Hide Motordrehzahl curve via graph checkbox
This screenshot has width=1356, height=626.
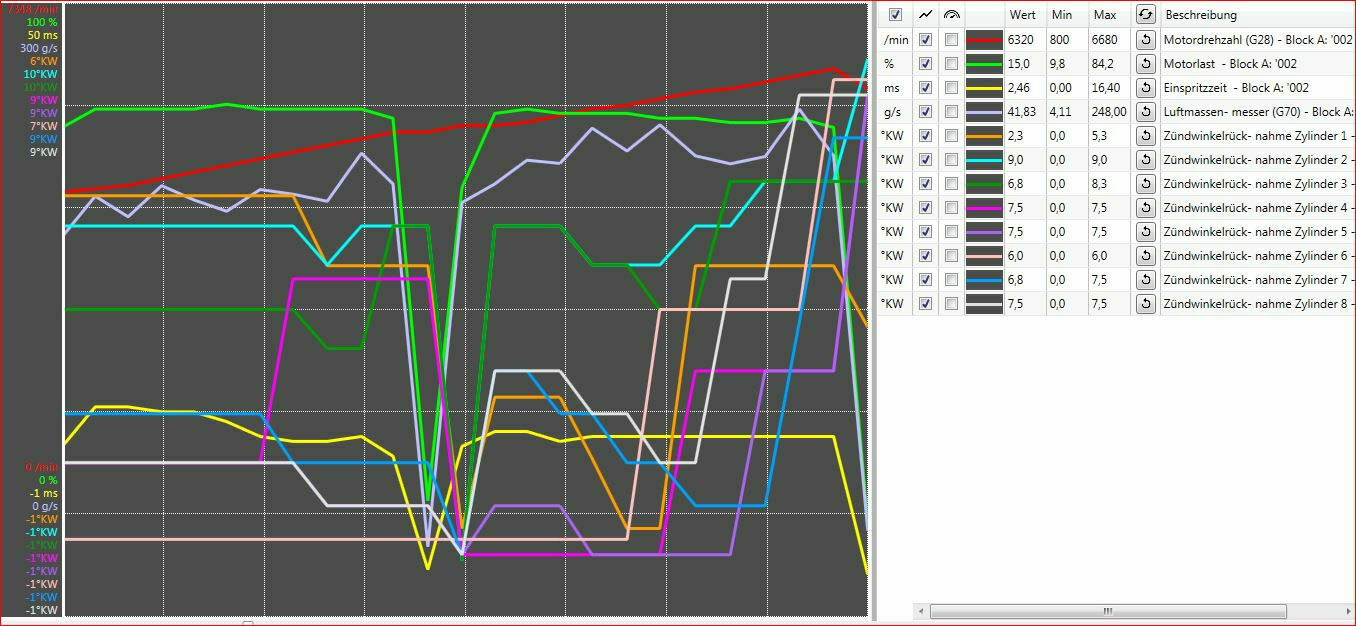click(925, 40)
